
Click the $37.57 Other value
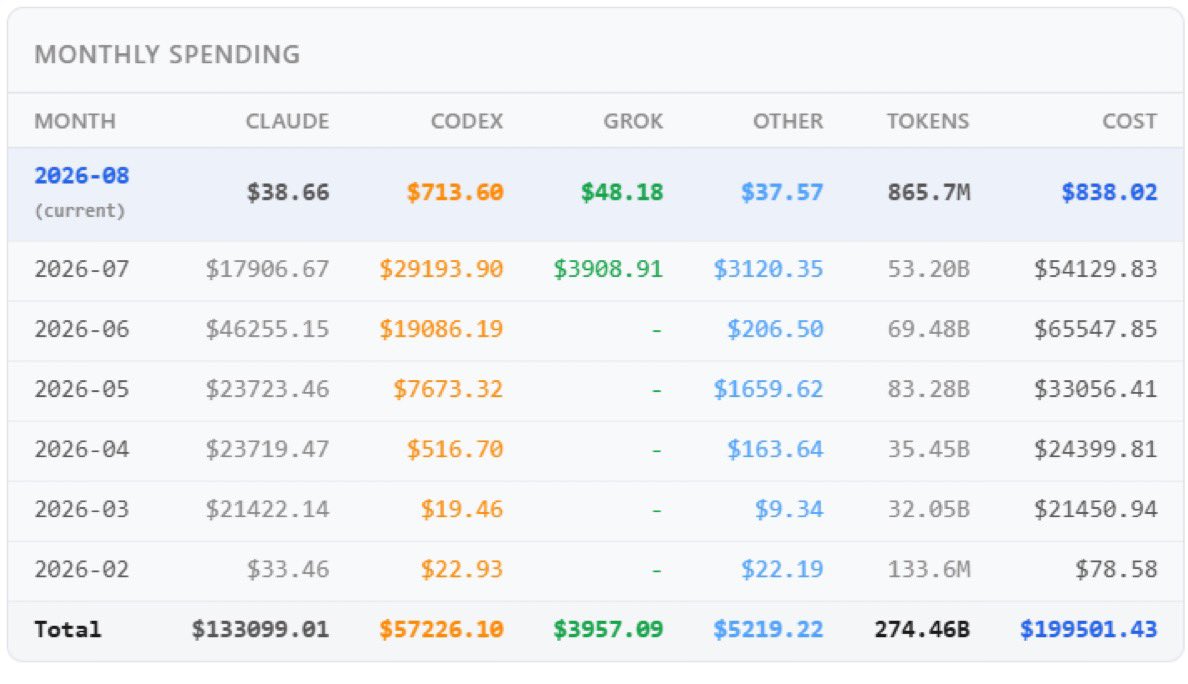click(782, 192)
